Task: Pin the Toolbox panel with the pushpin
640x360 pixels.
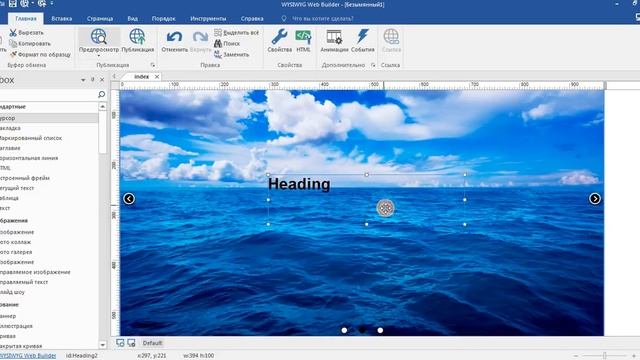Action: pos(93,80)
